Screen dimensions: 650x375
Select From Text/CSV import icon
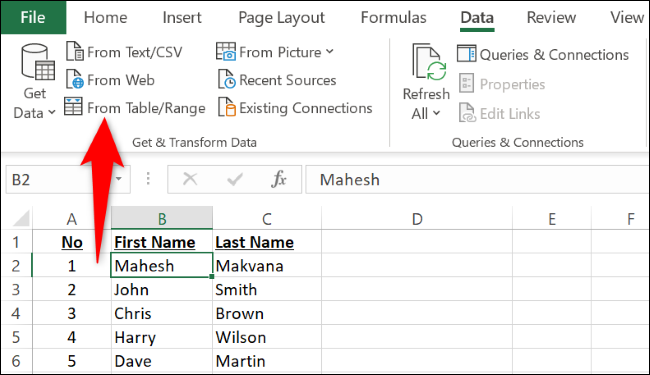pyautogui.click(x=75, y=52)
